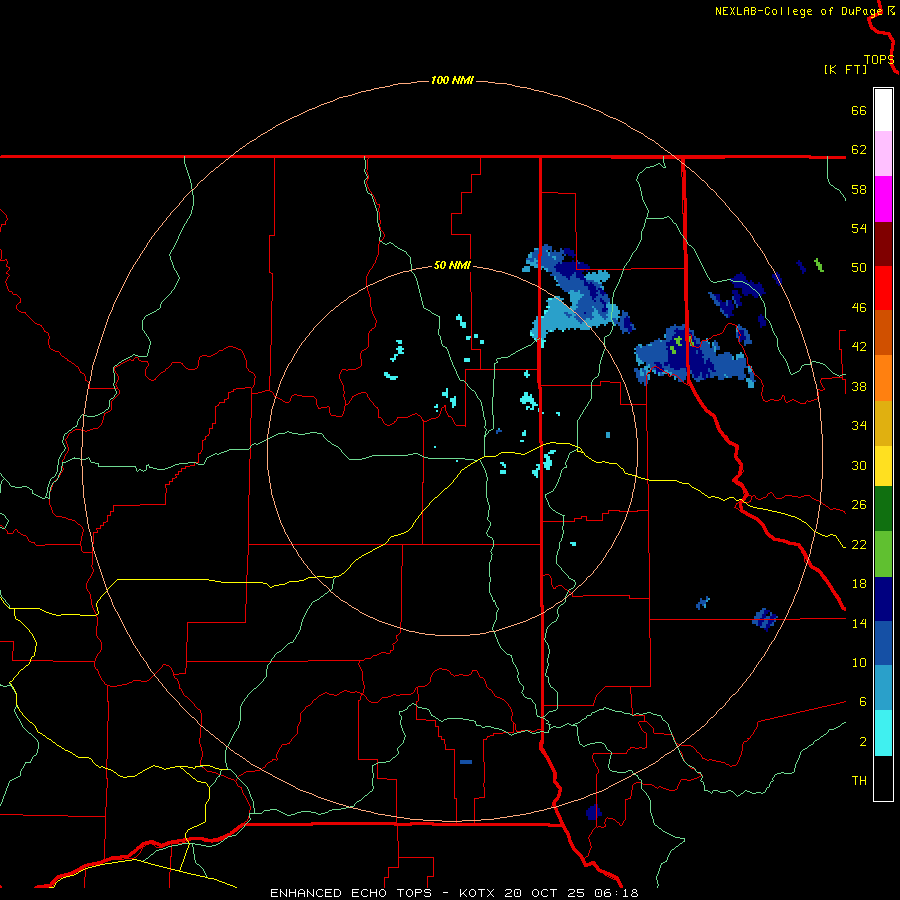
Task: Select the bright red legend segment
Action: (883, 288)
